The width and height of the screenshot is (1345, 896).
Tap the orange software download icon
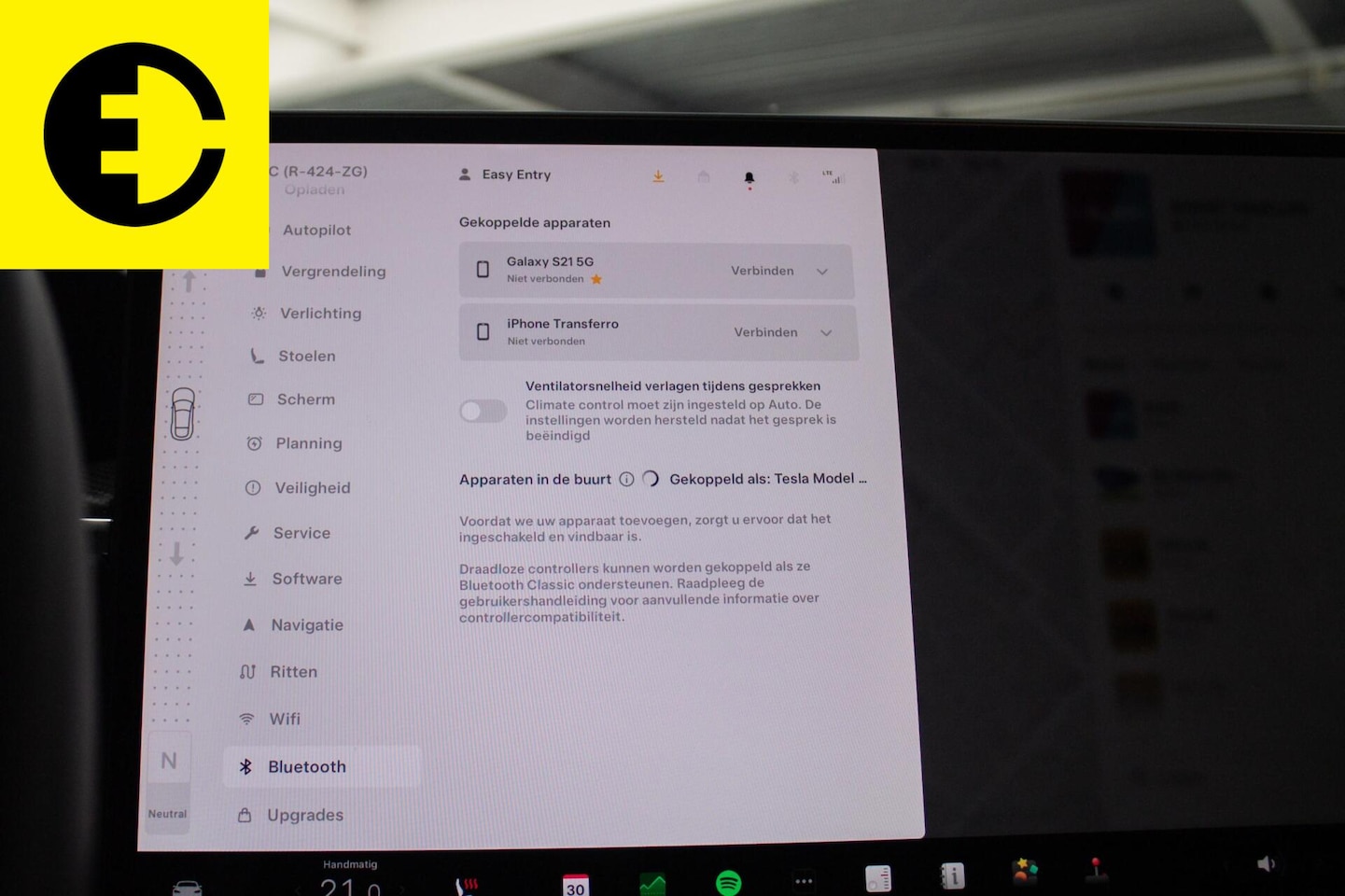tap(658, 176)
